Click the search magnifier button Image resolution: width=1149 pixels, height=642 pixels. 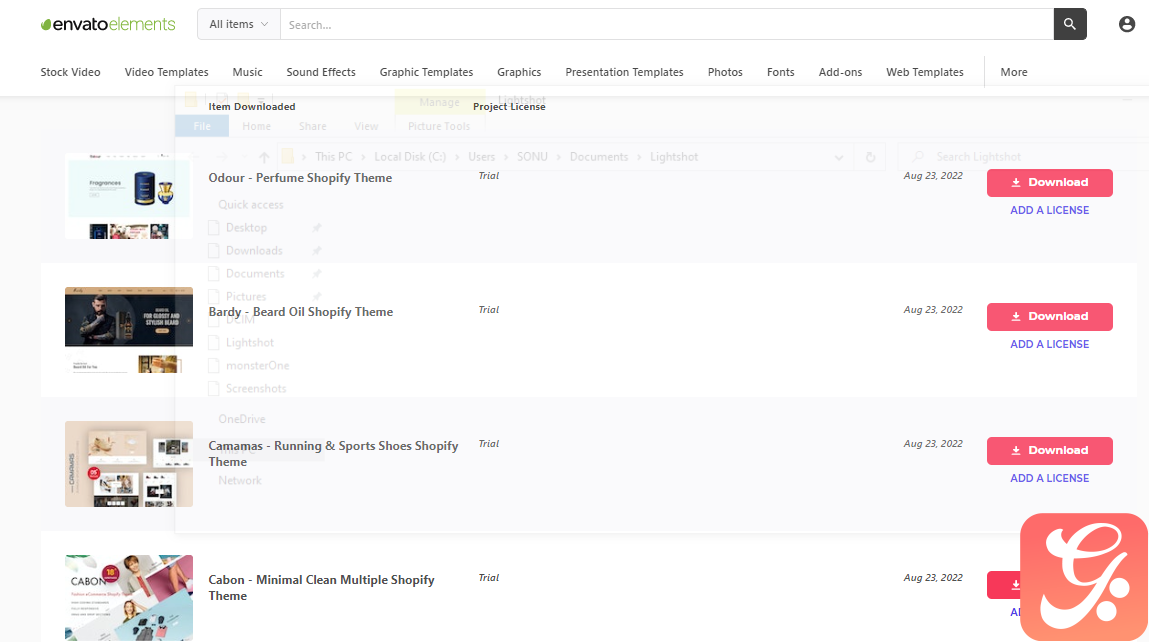tap(1069, 24)
